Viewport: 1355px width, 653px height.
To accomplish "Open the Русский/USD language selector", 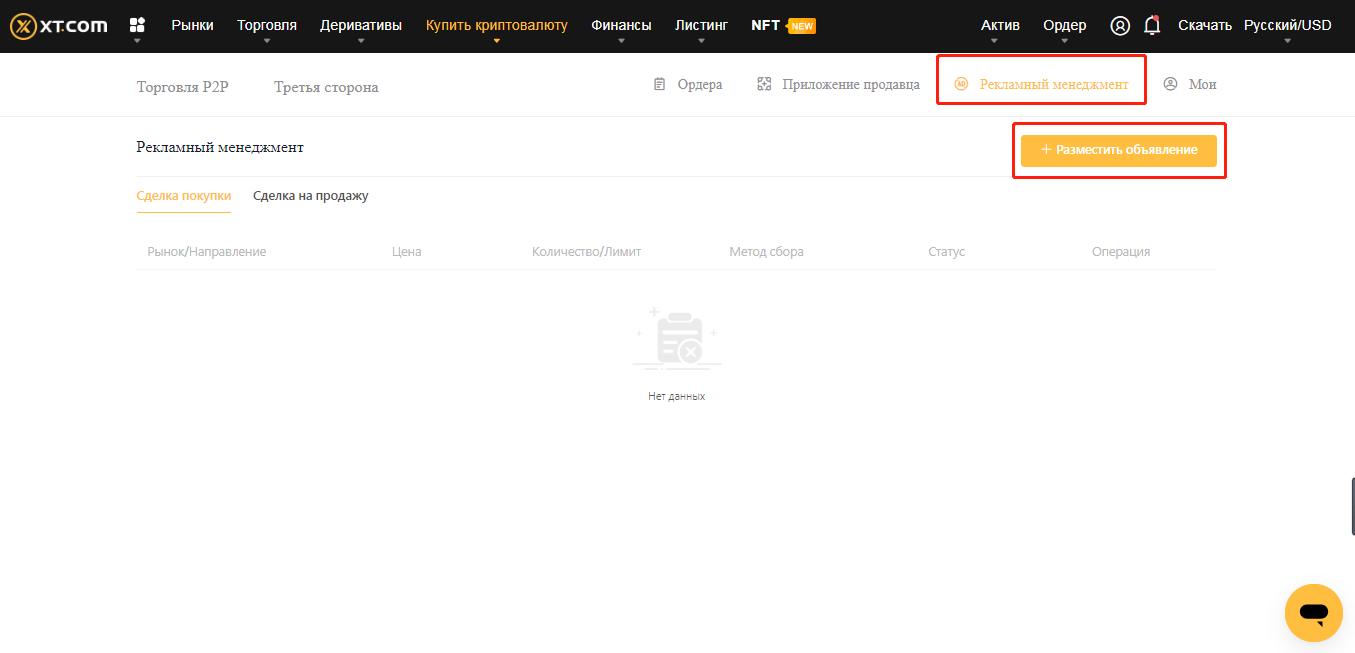I will pos(1287,25).
